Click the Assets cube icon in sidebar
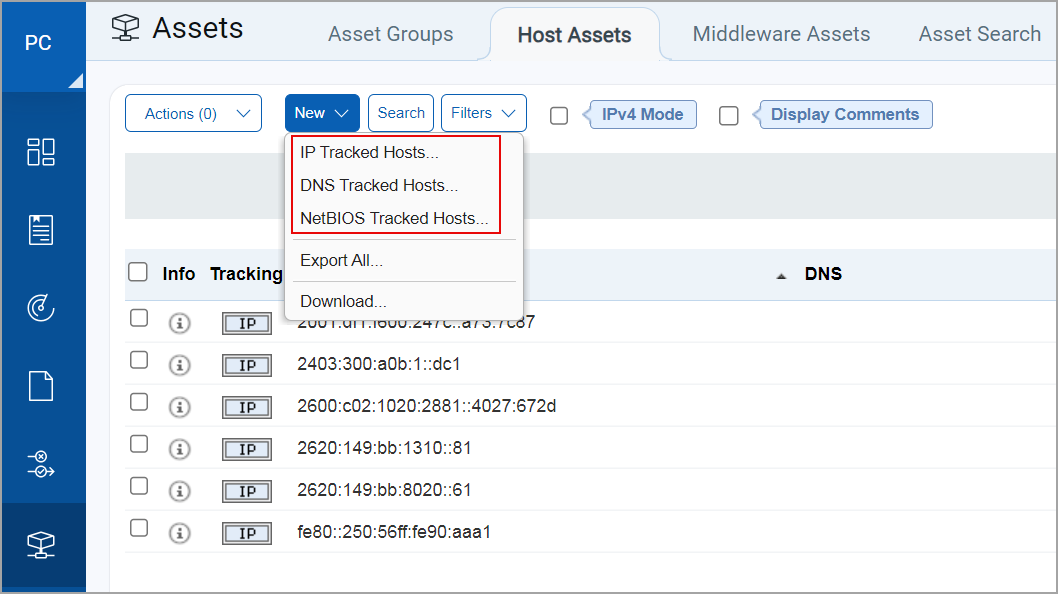The image size is (1058, 594). [41, 546]
